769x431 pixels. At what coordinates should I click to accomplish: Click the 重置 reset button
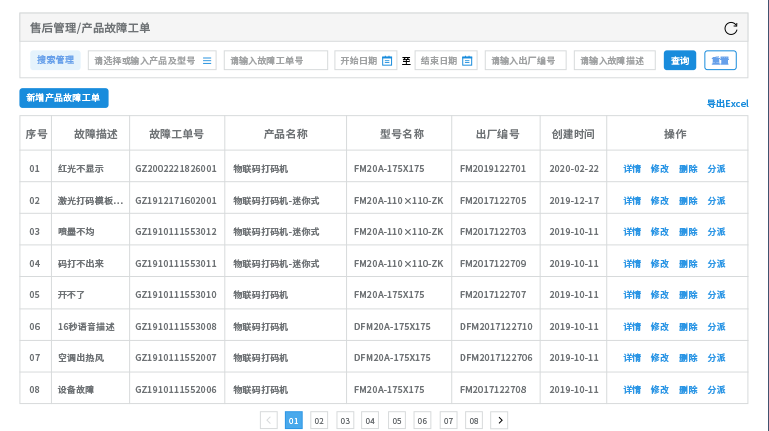(x=720, y=61)
